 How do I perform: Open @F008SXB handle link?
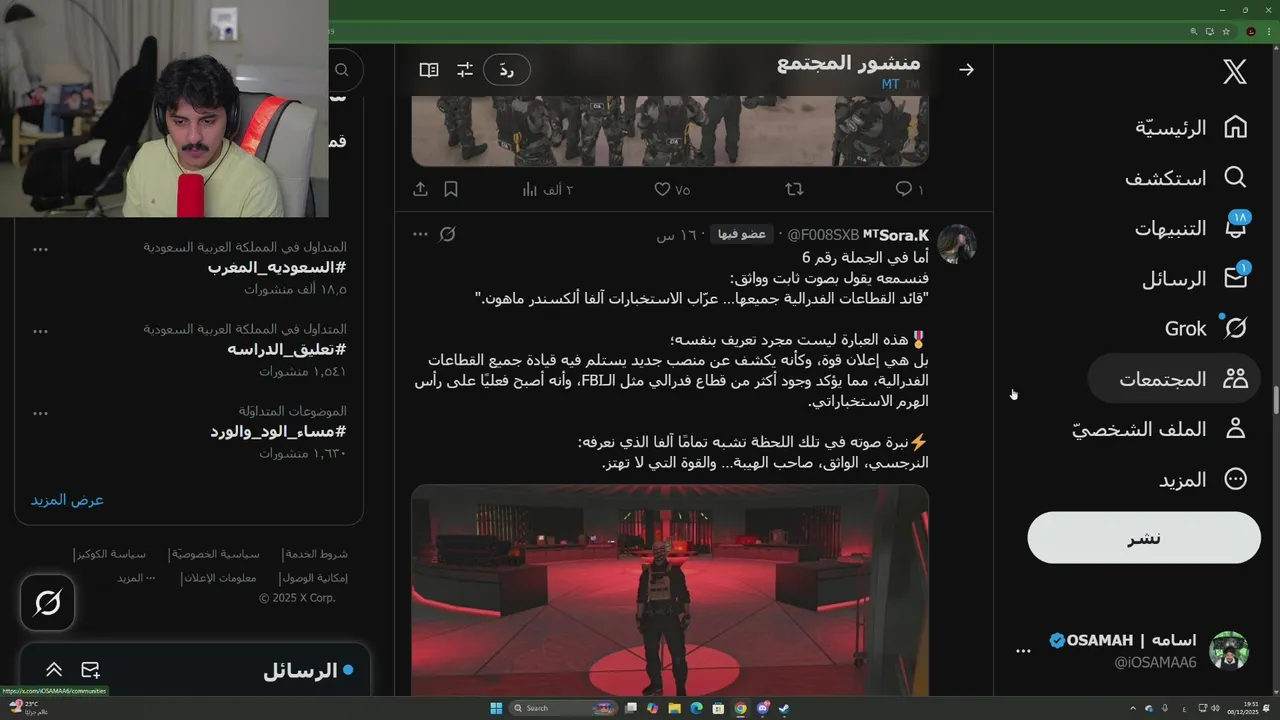coord(822,234)
